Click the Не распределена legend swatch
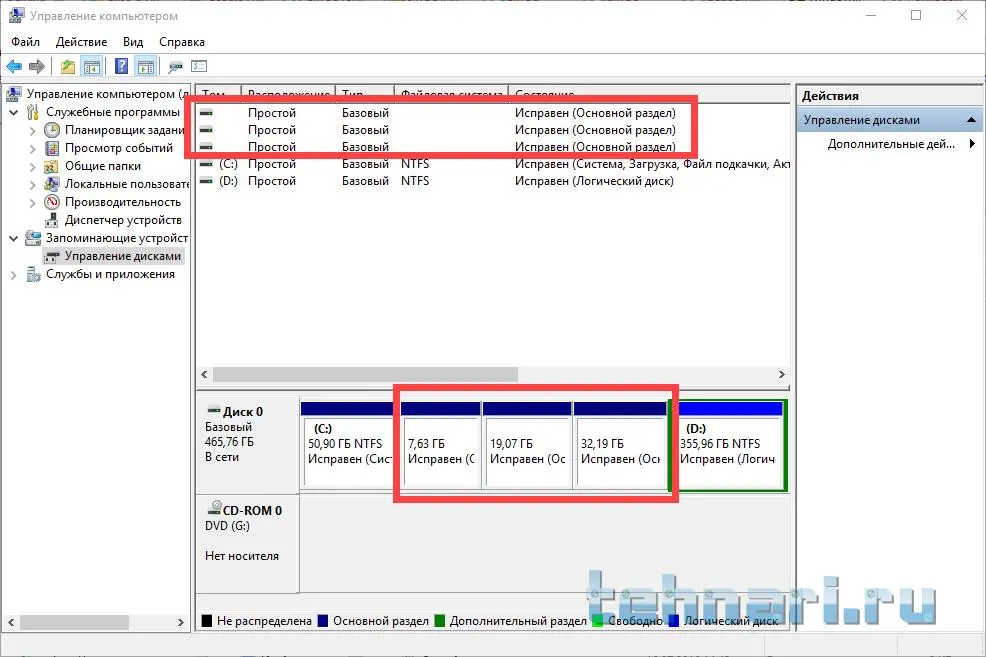 (206, 621)
